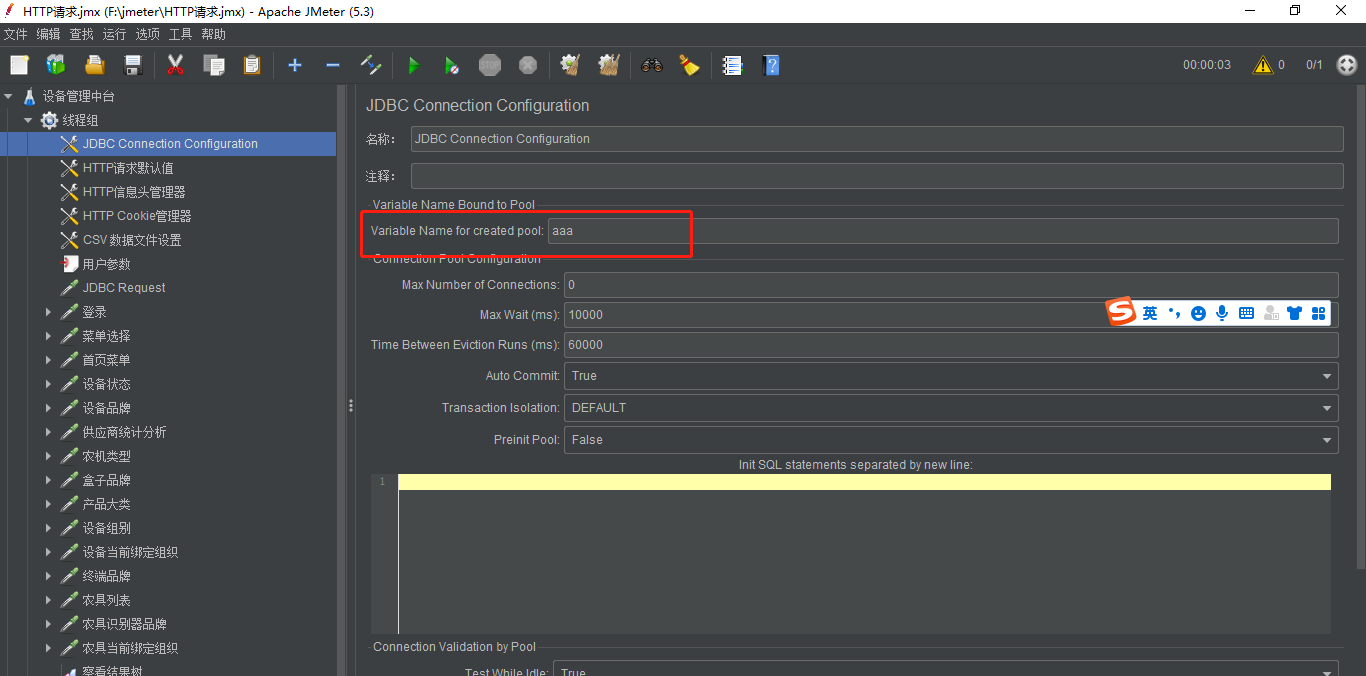
Task: Click the 名称 name input field
Action: 877,139
